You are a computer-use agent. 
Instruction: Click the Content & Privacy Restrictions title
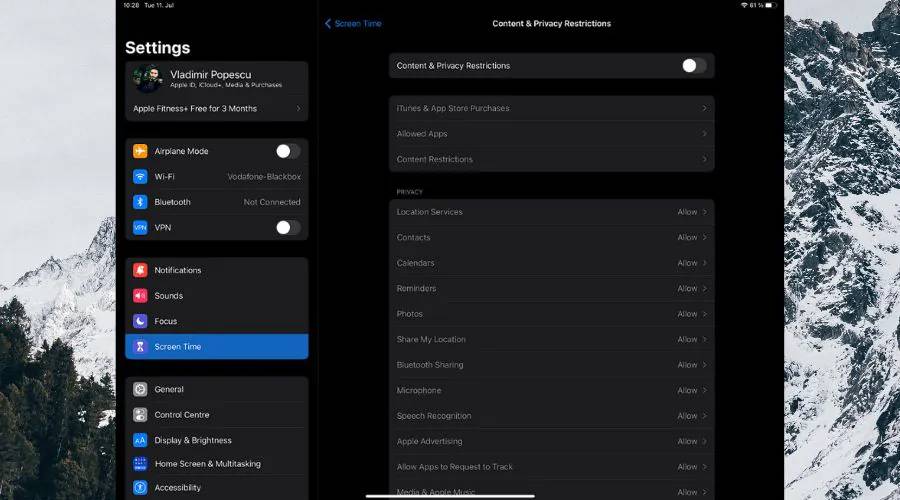coord(552,24)
